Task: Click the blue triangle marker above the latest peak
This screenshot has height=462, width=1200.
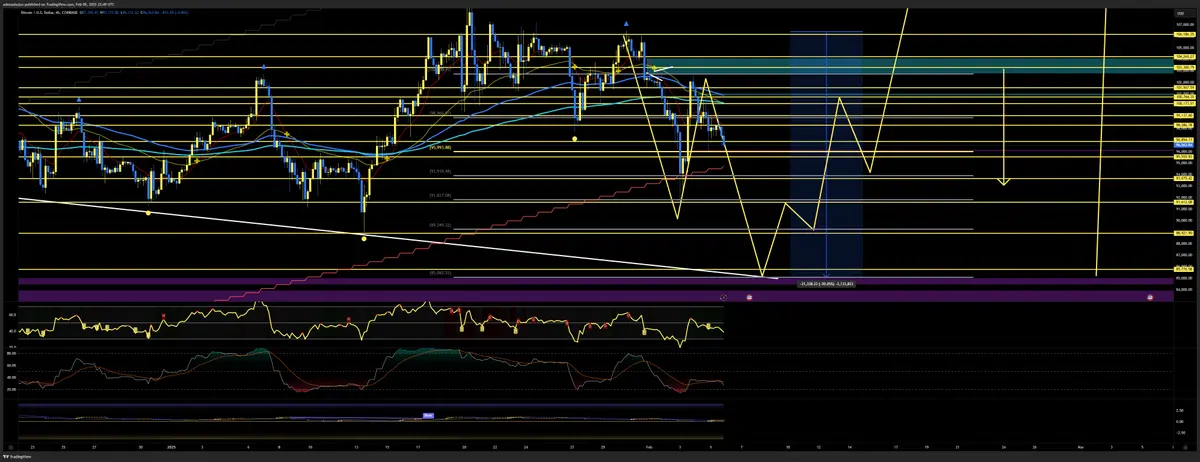Action: (x=626, y=23)
